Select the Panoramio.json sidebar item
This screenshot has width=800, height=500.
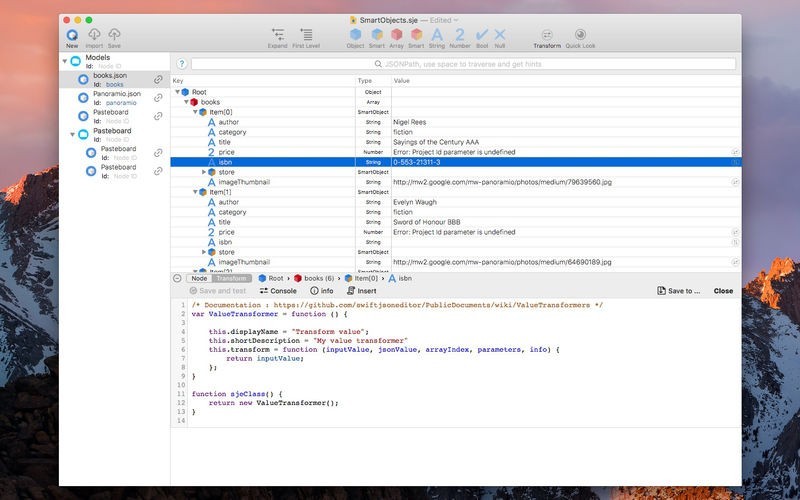click(117, 98)
